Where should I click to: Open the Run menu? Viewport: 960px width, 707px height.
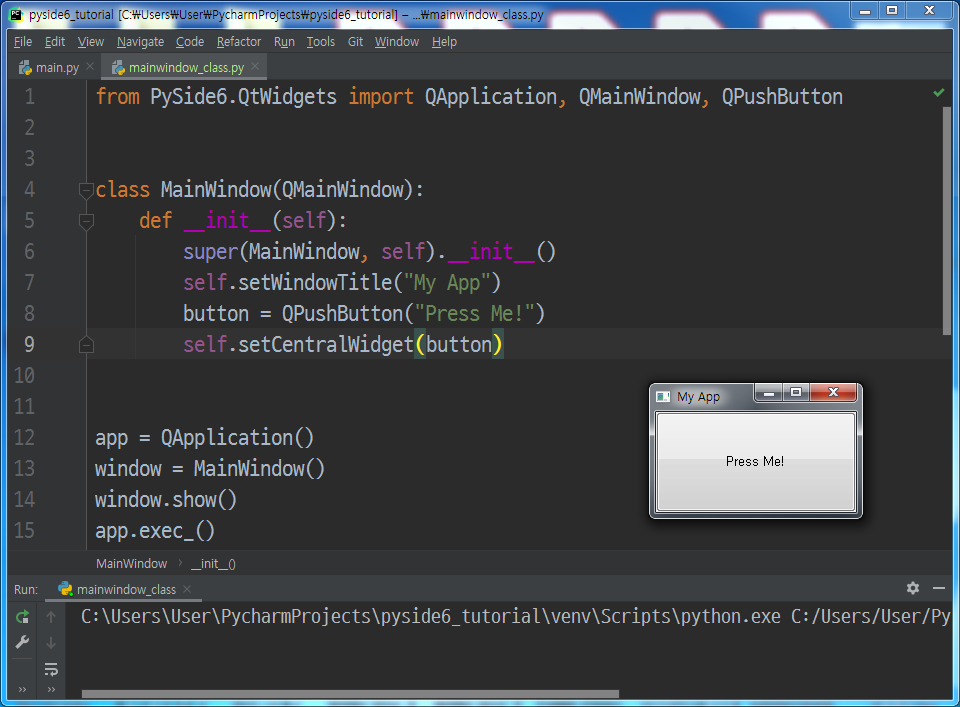click(x=284, y=42)
